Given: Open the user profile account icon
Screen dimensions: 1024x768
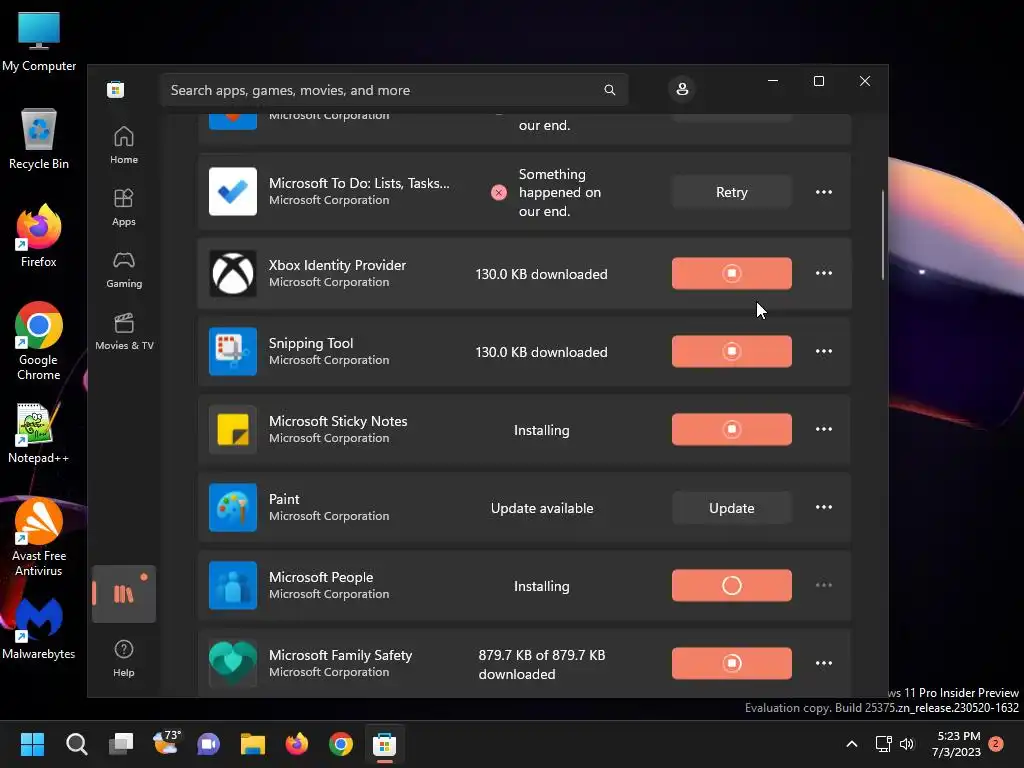Looking at the screenshot, I should click(x=682, y=89).
